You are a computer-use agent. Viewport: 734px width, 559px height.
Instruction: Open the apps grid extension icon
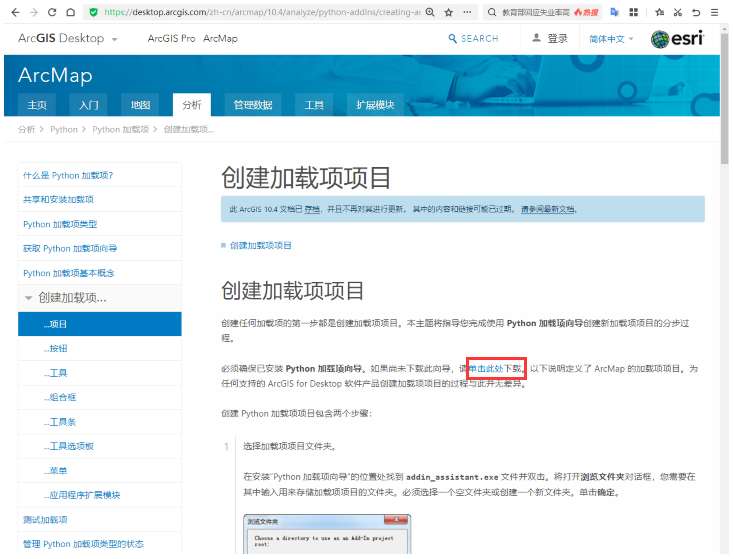tap(633, 12)
